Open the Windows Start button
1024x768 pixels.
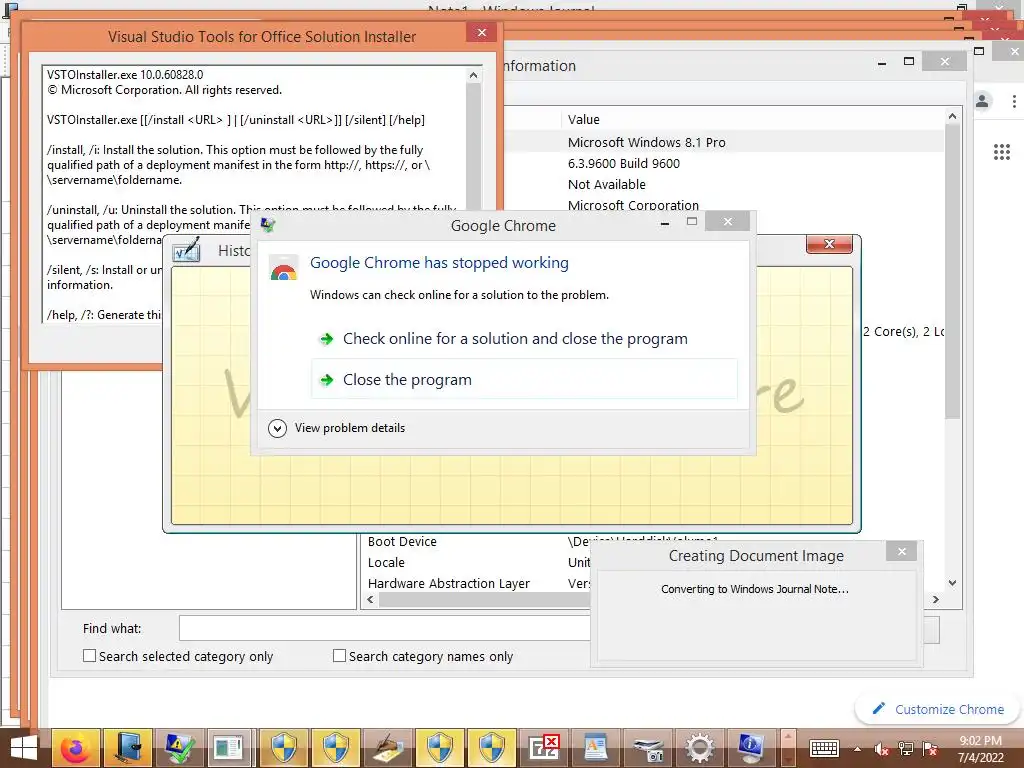tap(24, 748)
